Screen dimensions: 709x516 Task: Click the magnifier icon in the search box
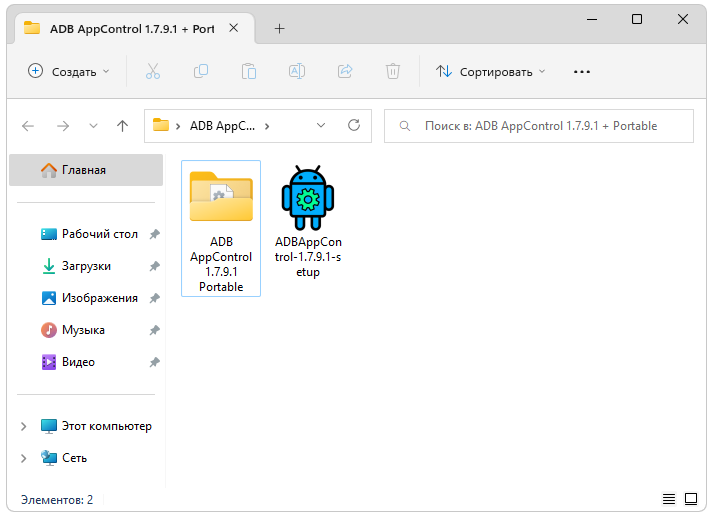click(x=405, y=126)
